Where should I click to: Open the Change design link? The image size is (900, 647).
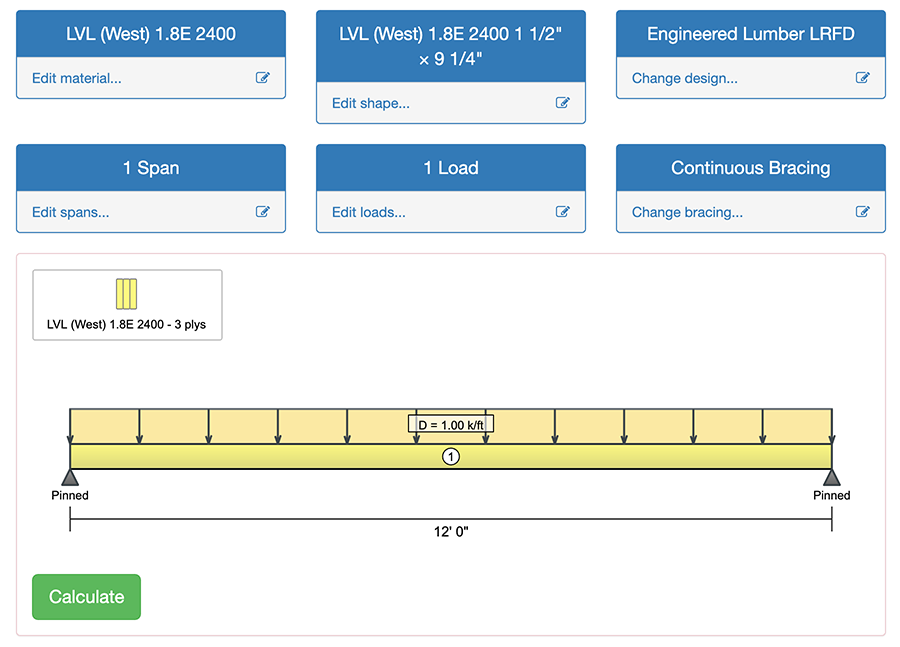[x=685, y=78]
